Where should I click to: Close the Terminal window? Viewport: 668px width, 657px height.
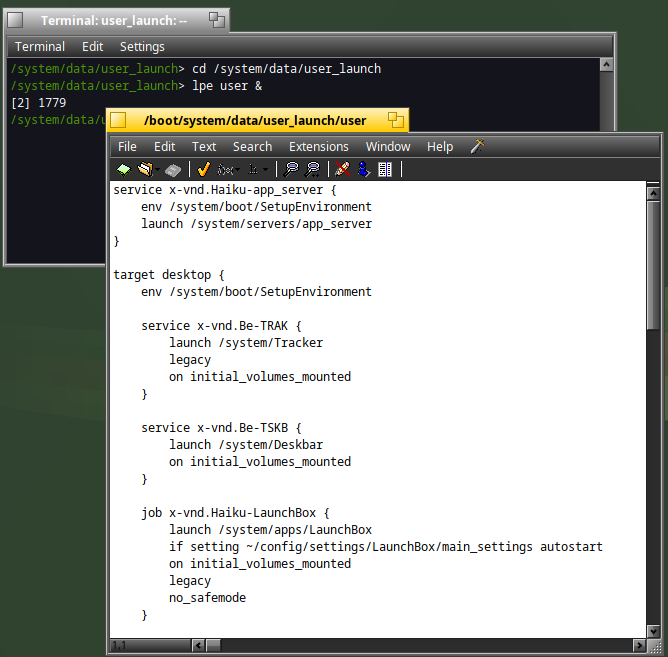[x=15, y=20]
